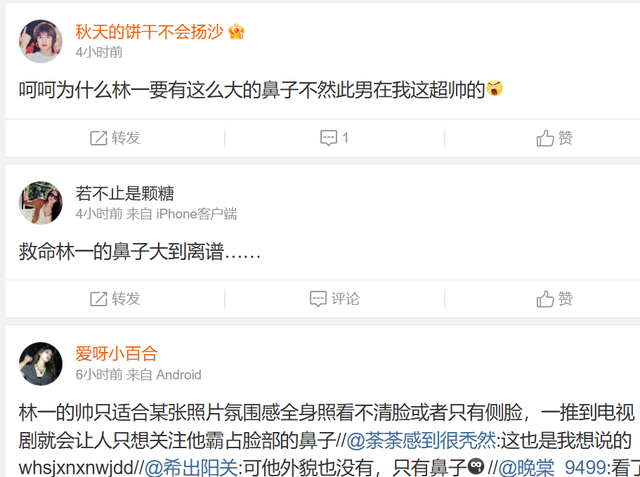View avatar of 爱呀小百合
Viewport: 640px width, 477px height.
(x=41, y=364)
